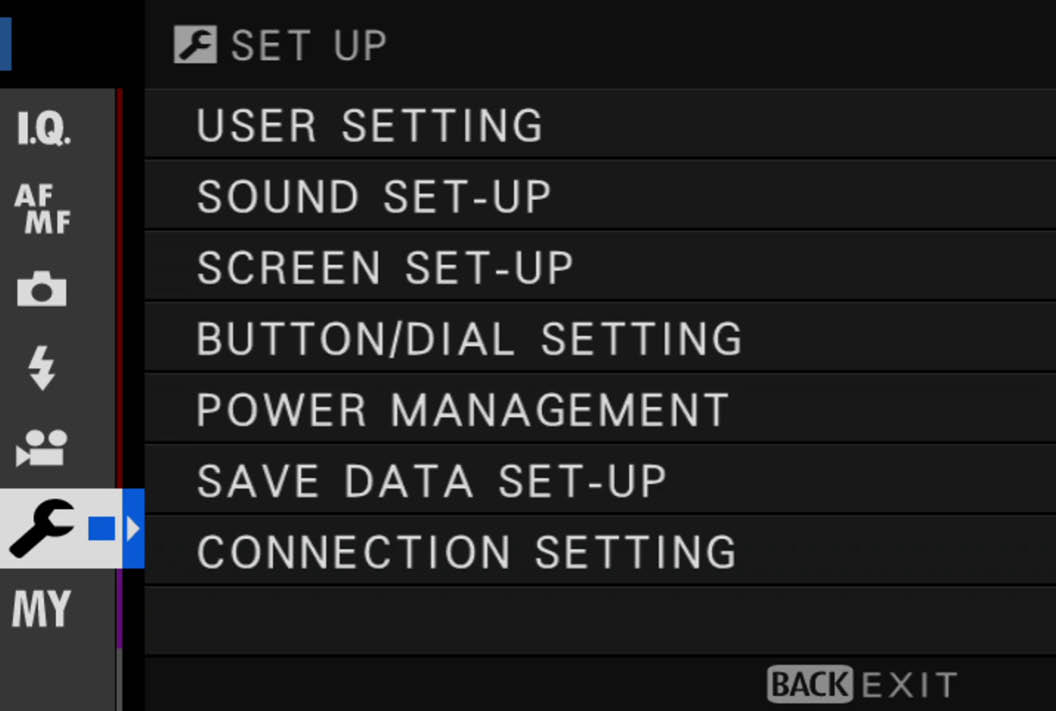This screenshot has height=711, width=1056.
Task: Click the wrench icon beside SET UP title
Action: (x=195, y=44)
